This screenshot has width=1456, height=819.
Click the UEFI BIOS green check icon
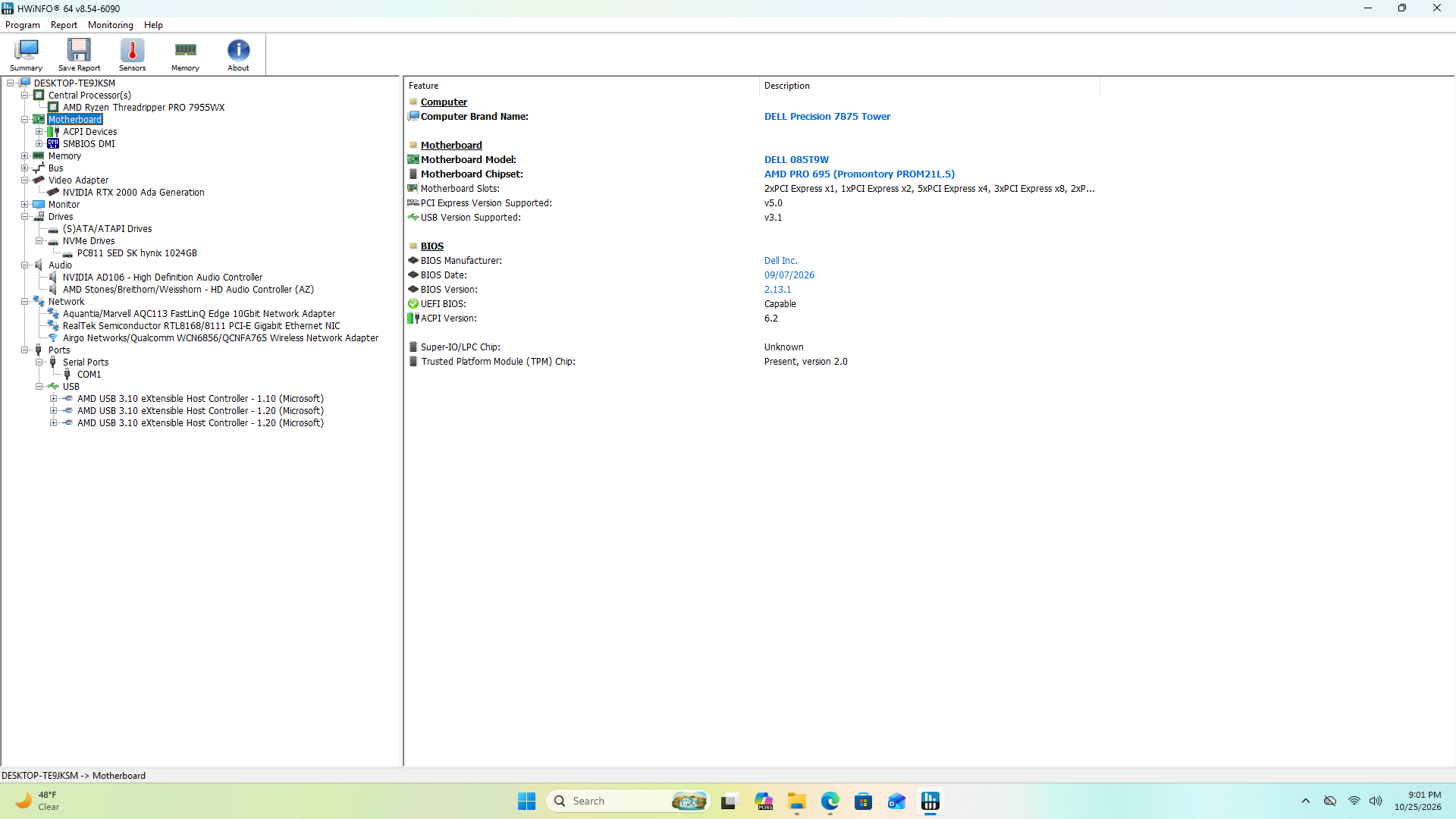click(x=413, y=304)
